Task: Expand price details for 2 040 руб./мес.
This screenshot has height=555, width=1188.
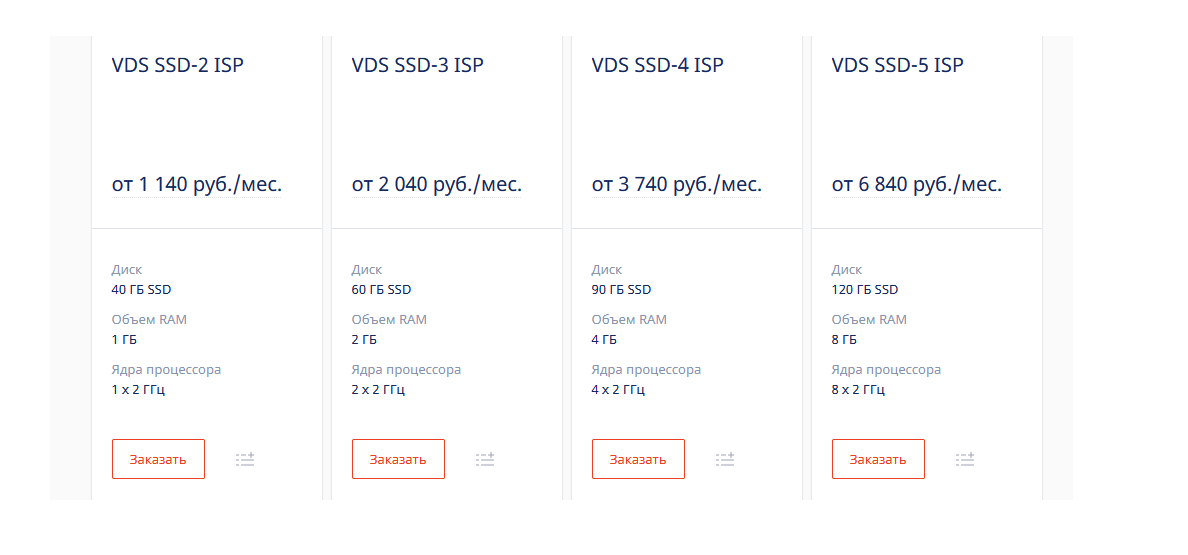Action: 436,185
